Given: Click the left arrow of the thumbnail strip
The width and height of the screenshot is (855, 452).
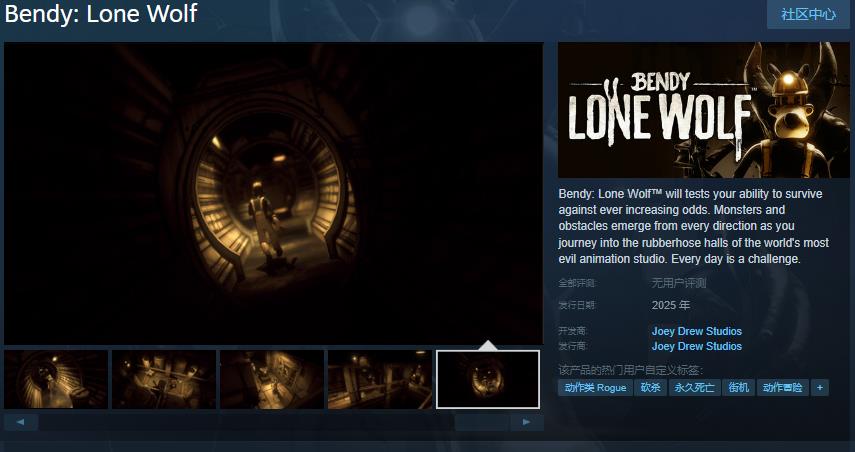Looking at the screenshot, I should coord(21,422).
